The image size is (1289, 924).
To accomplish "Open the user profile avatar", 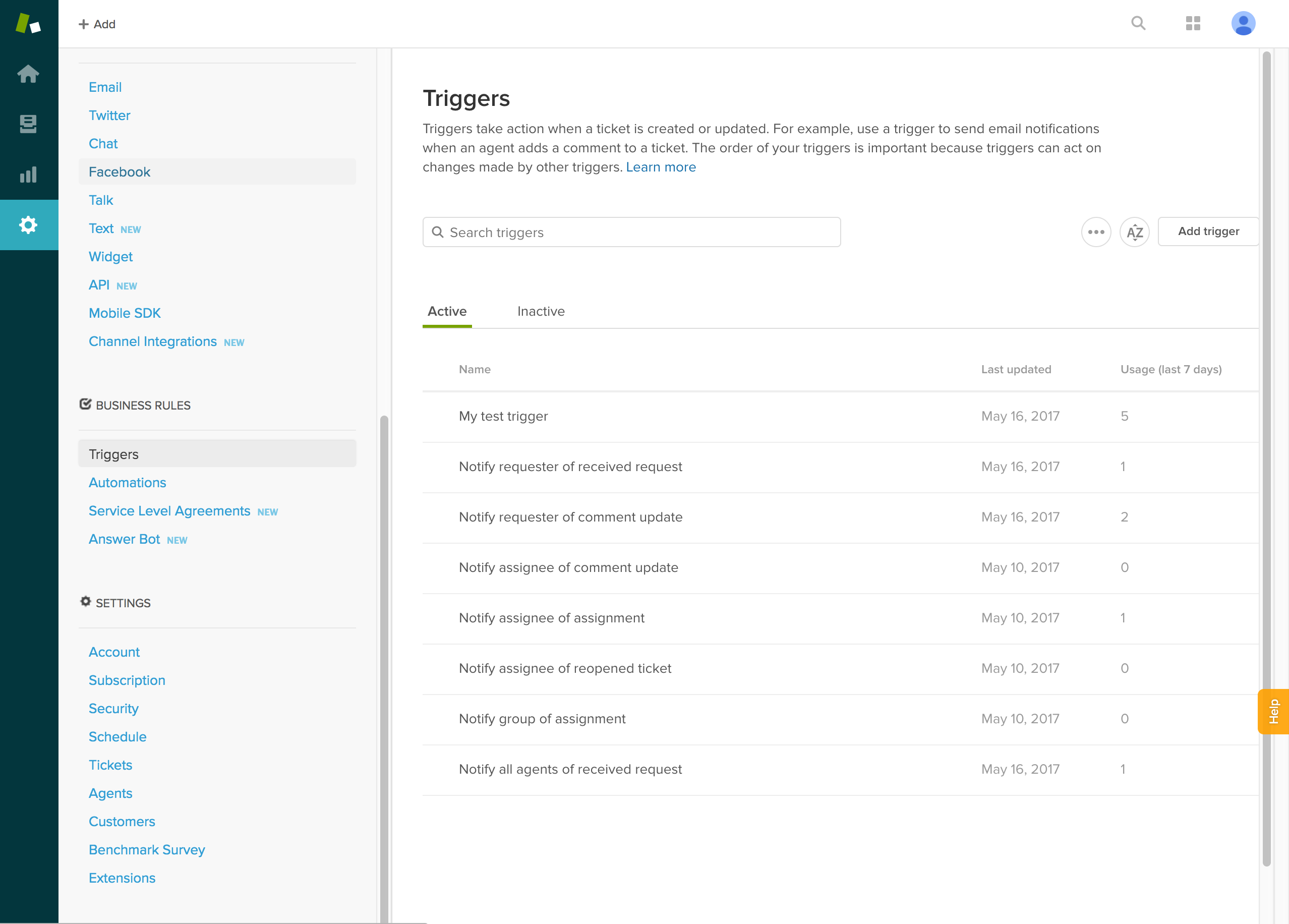I will [x=1243, y=23].
